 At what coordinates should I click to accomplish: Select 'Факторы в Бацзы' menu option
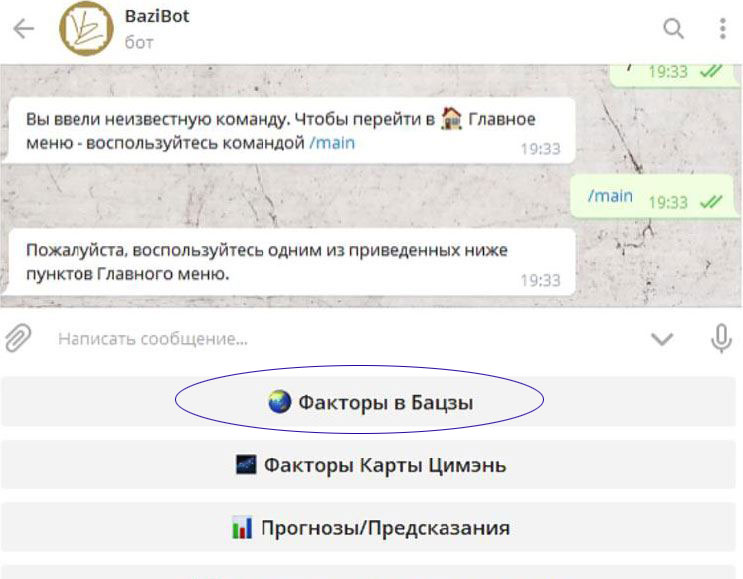[371, 403]
